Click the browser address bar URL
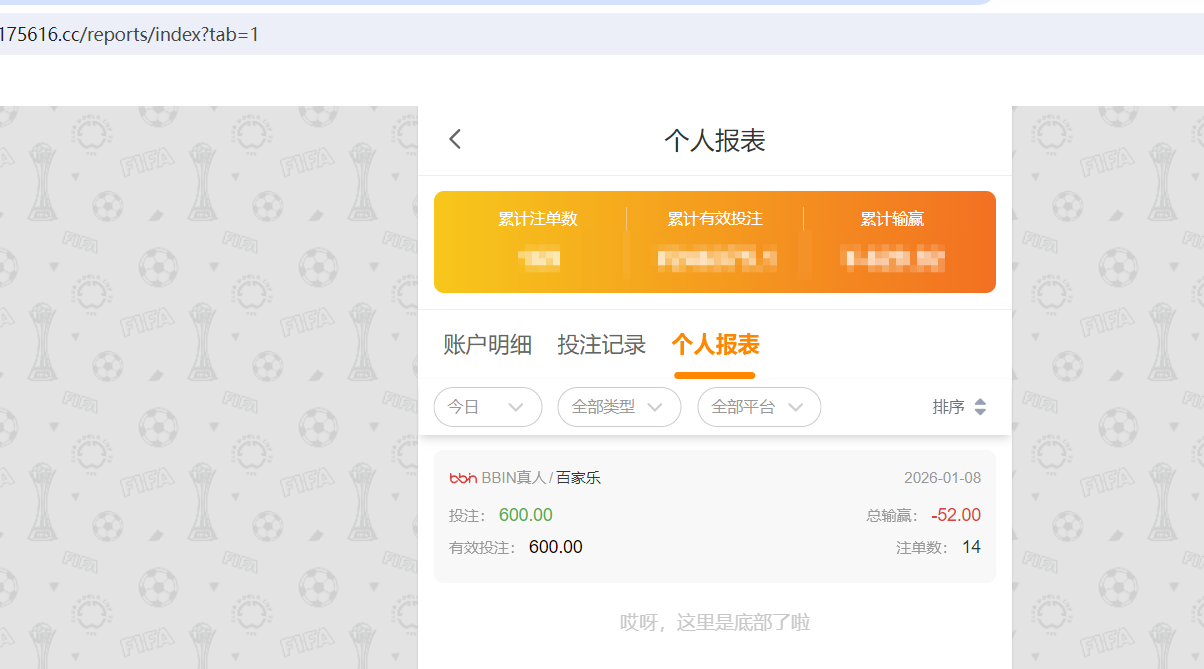 coord(130,34)
